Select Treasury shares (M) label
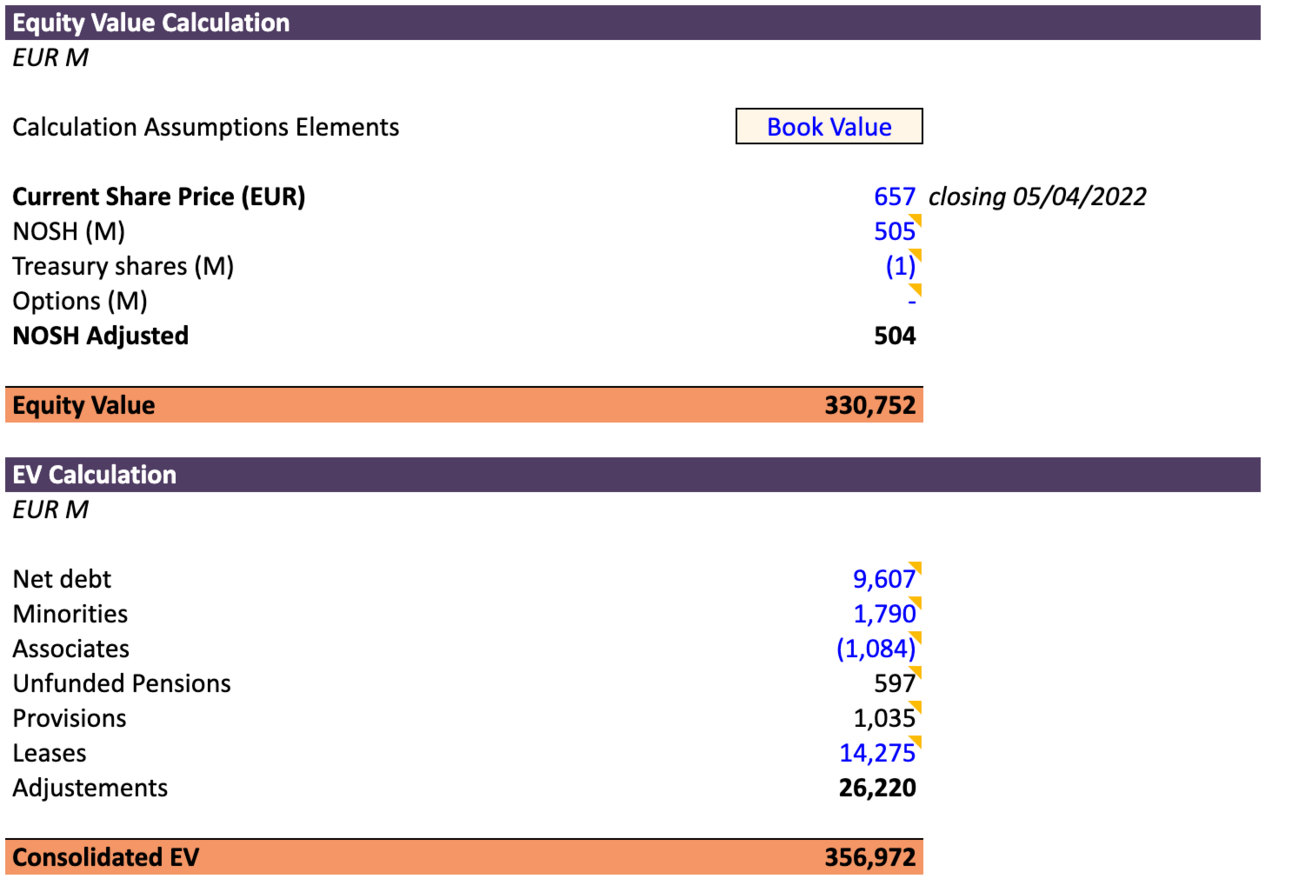 coord(123,266)
